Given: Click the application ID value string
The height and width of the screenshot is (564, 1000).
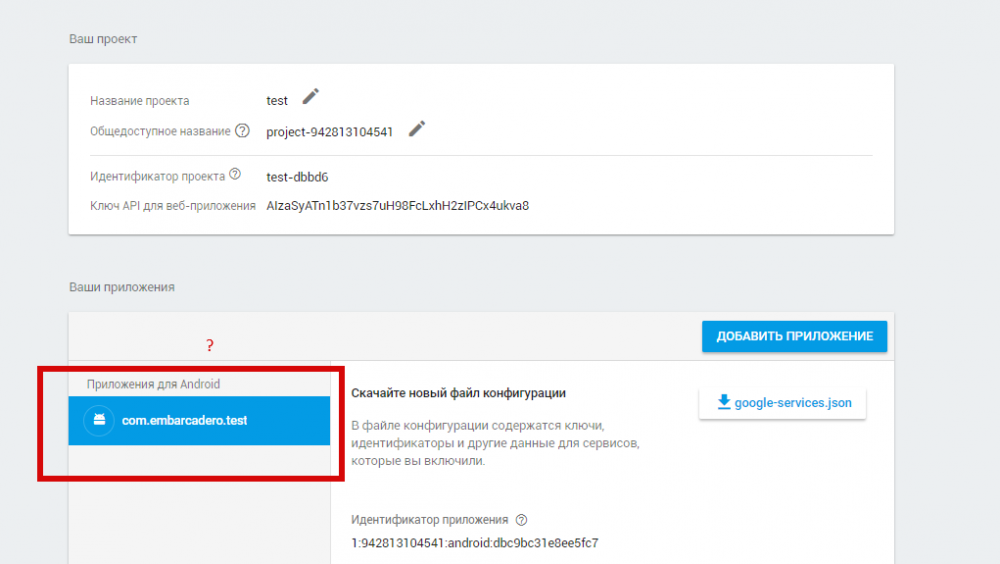Looking at the screenshot, I should coord(474,543).
